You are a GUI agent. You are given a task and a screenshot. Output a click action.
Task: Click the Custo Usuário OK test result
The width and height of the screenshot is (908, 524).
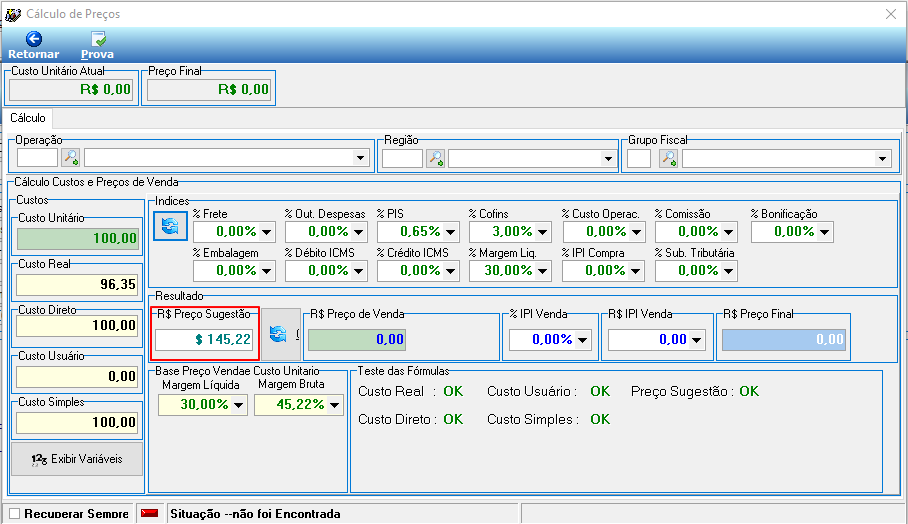(x=600, y=391)
